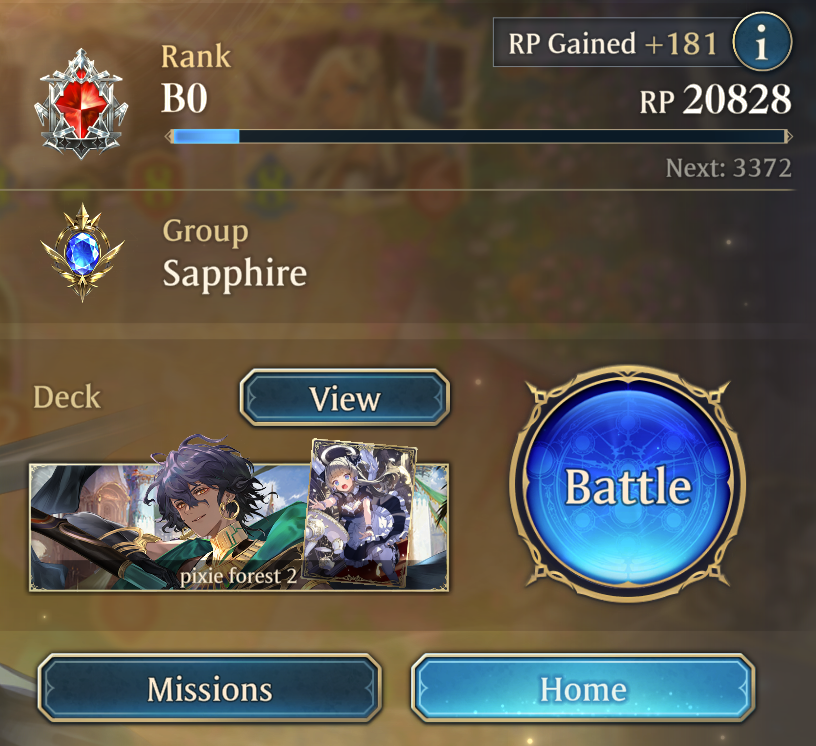This screenshot has width=816, height=746.
Task: Click the Group heading label
Action: 206,231
